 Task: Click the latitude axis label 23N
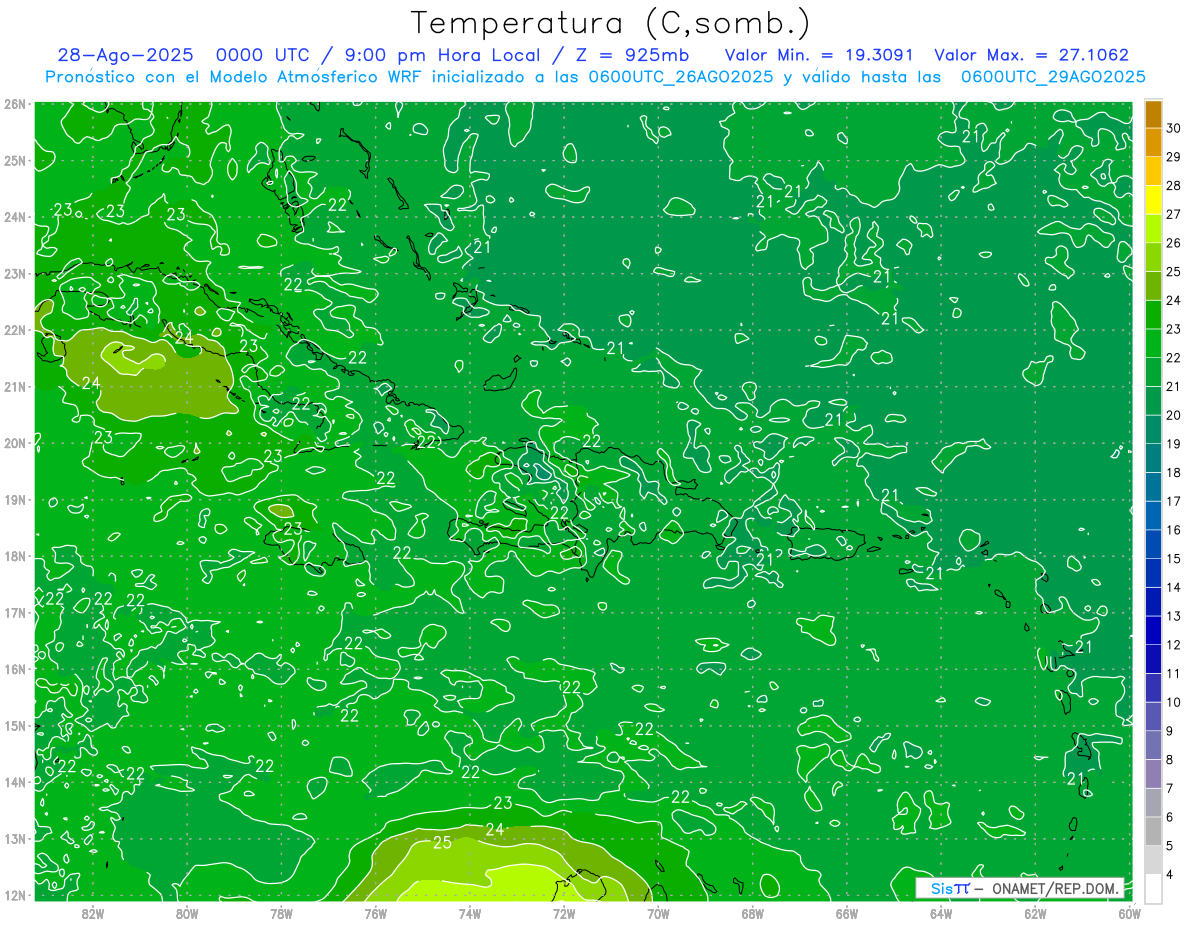pyautogui.click(x=15, y=273)
